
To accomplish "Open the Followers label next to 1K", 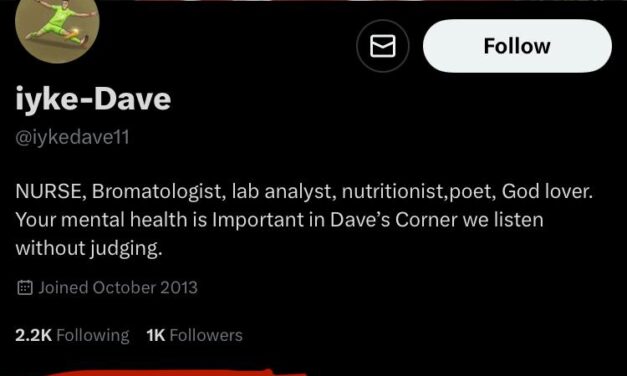I will 206,335.
